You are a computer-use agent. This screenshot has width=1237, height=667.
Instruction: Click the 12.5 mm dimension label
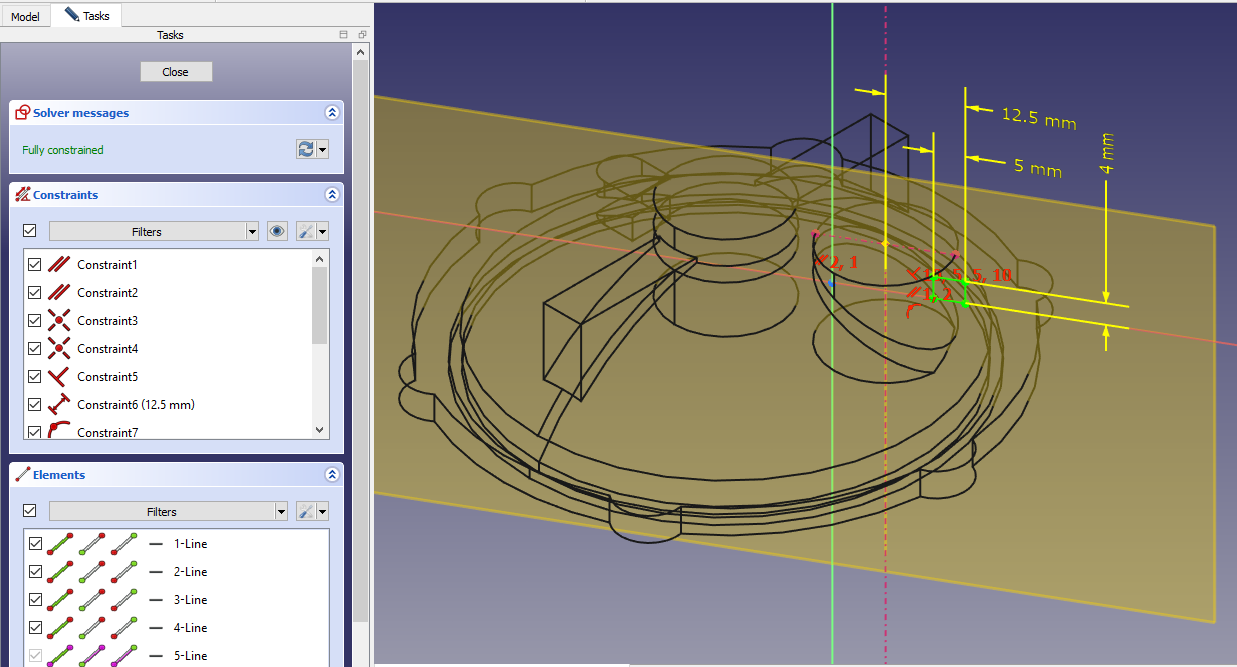point(1038,120)
